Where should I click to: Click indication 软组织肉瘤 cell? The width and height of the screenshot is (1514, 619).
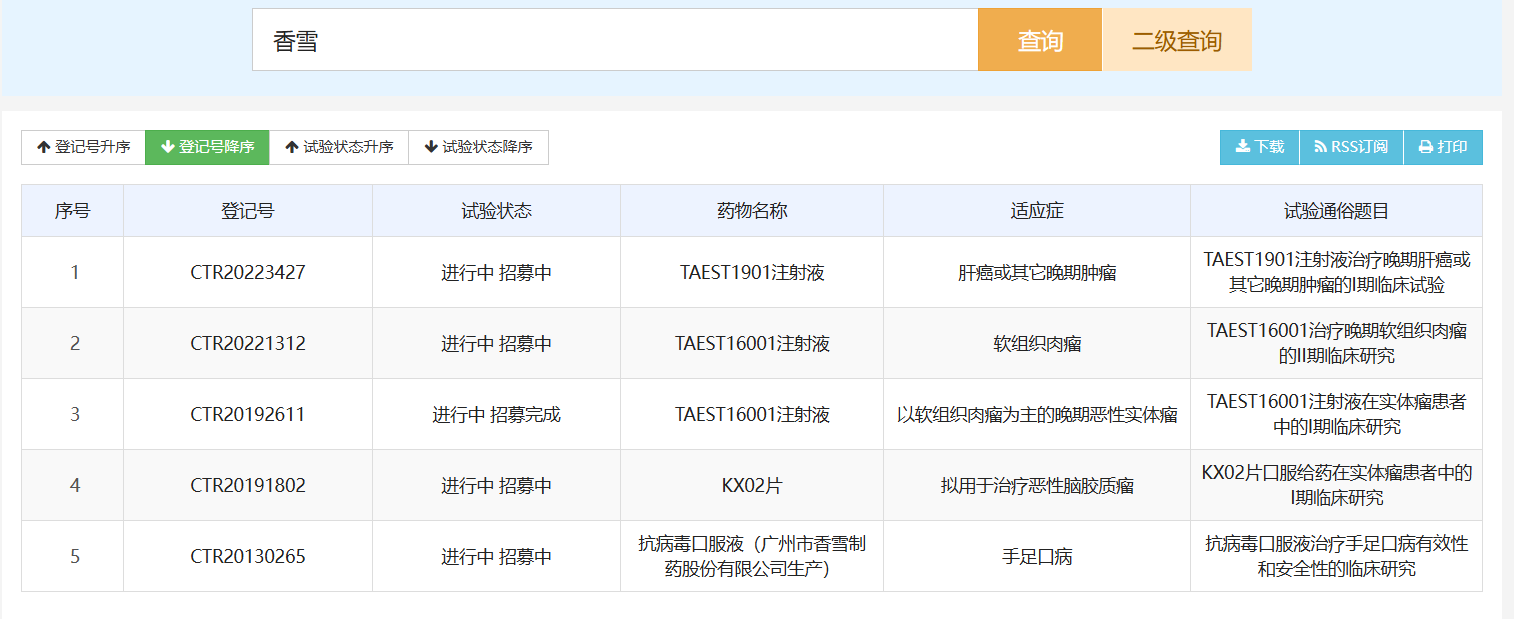(x=1037, y=343)
